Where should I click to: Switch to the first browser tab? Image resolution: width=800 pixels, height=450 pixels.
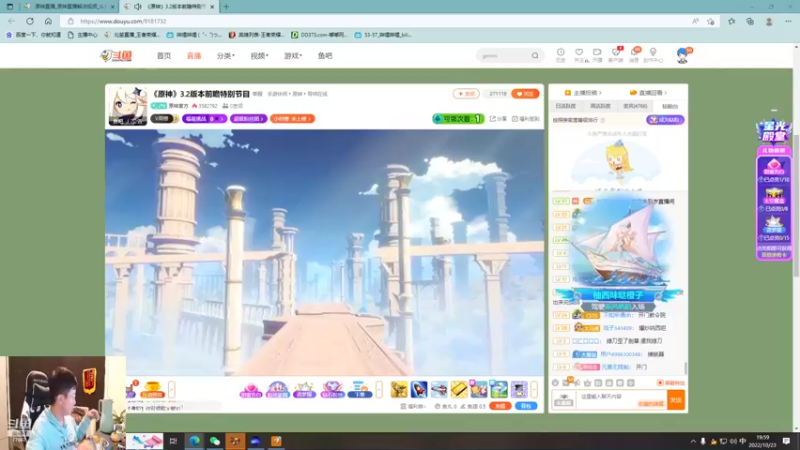point(69,7)
